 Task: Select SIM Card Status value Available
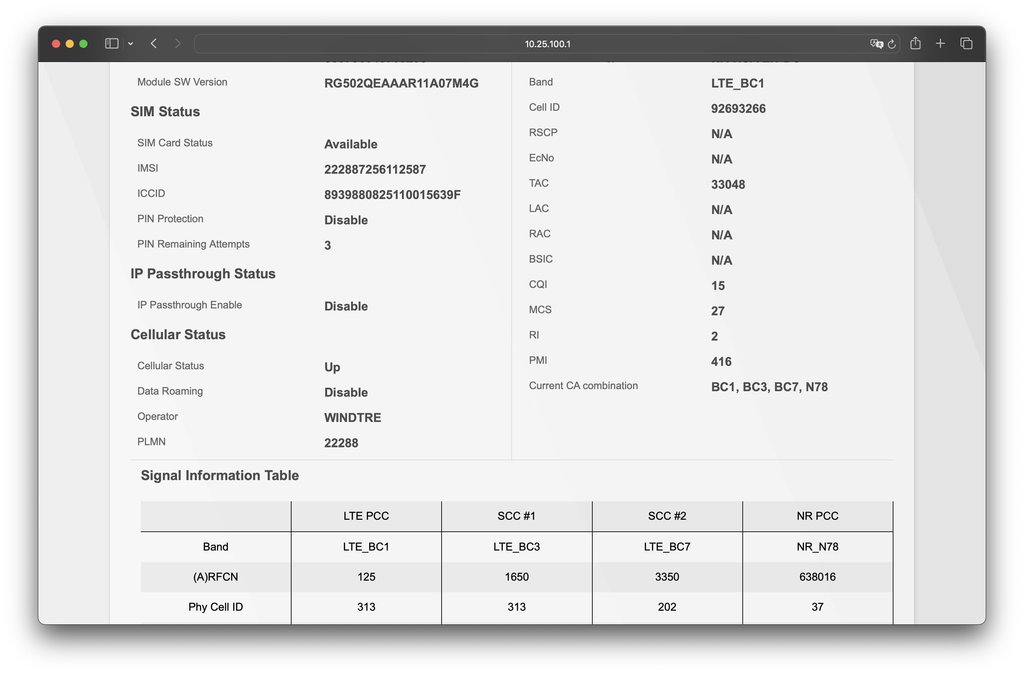click(x=351, y=144)
